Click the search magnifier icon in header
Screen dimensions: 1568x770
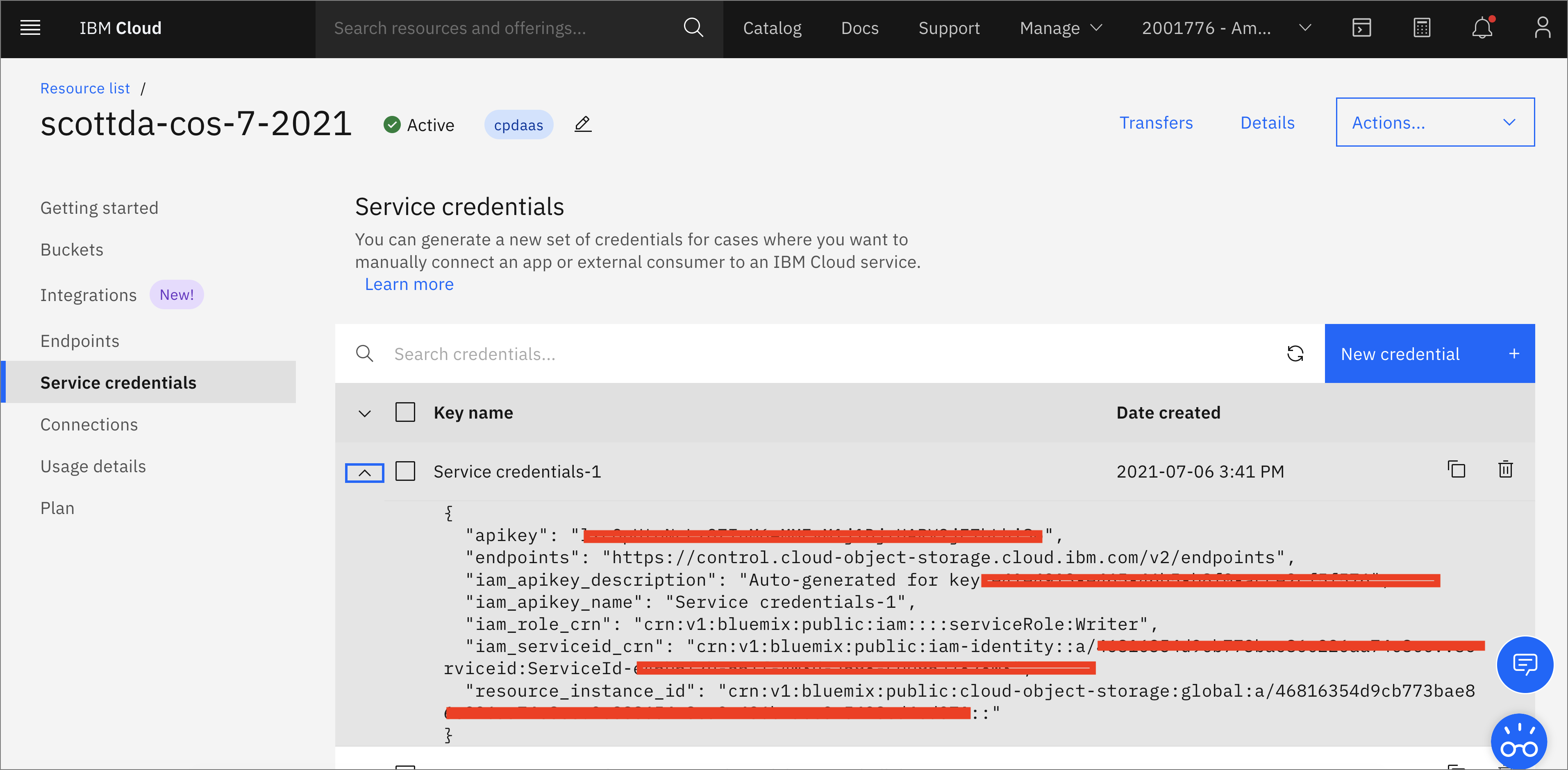pos(693,28)
